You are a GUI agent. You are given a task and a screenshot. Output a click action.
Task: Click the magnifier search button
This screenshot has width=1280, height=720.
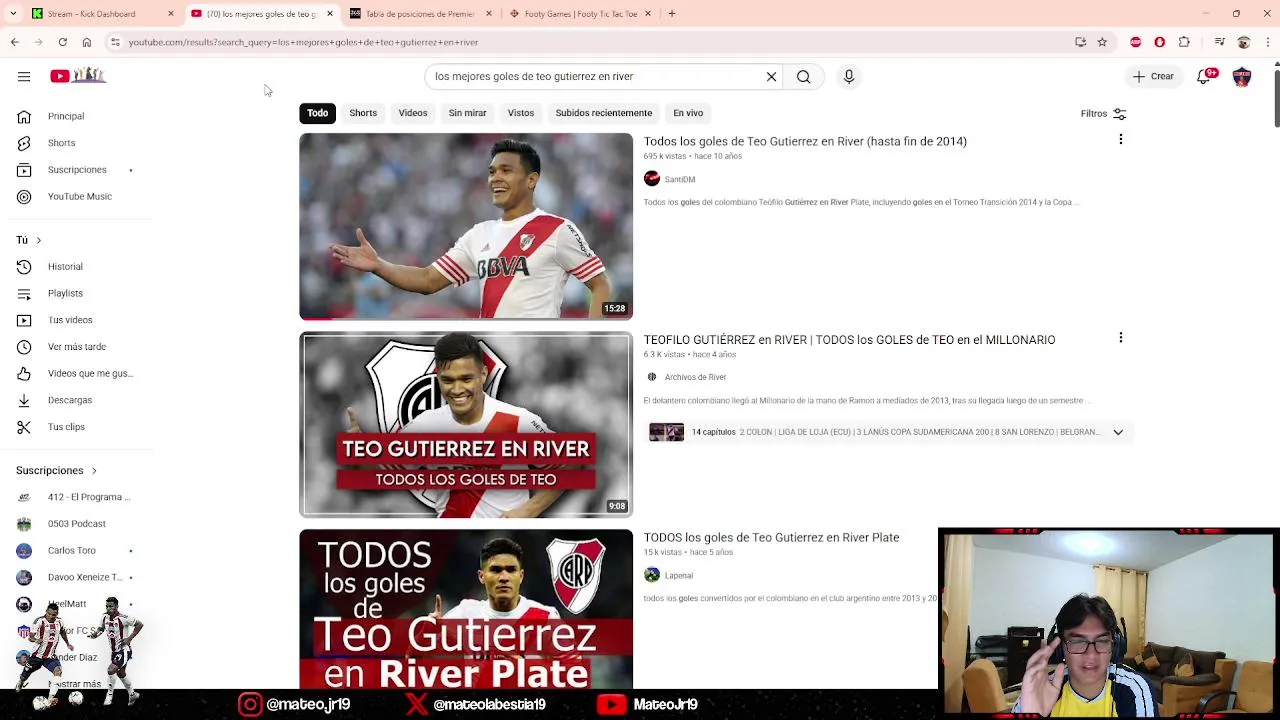click(x=803, y=76)
